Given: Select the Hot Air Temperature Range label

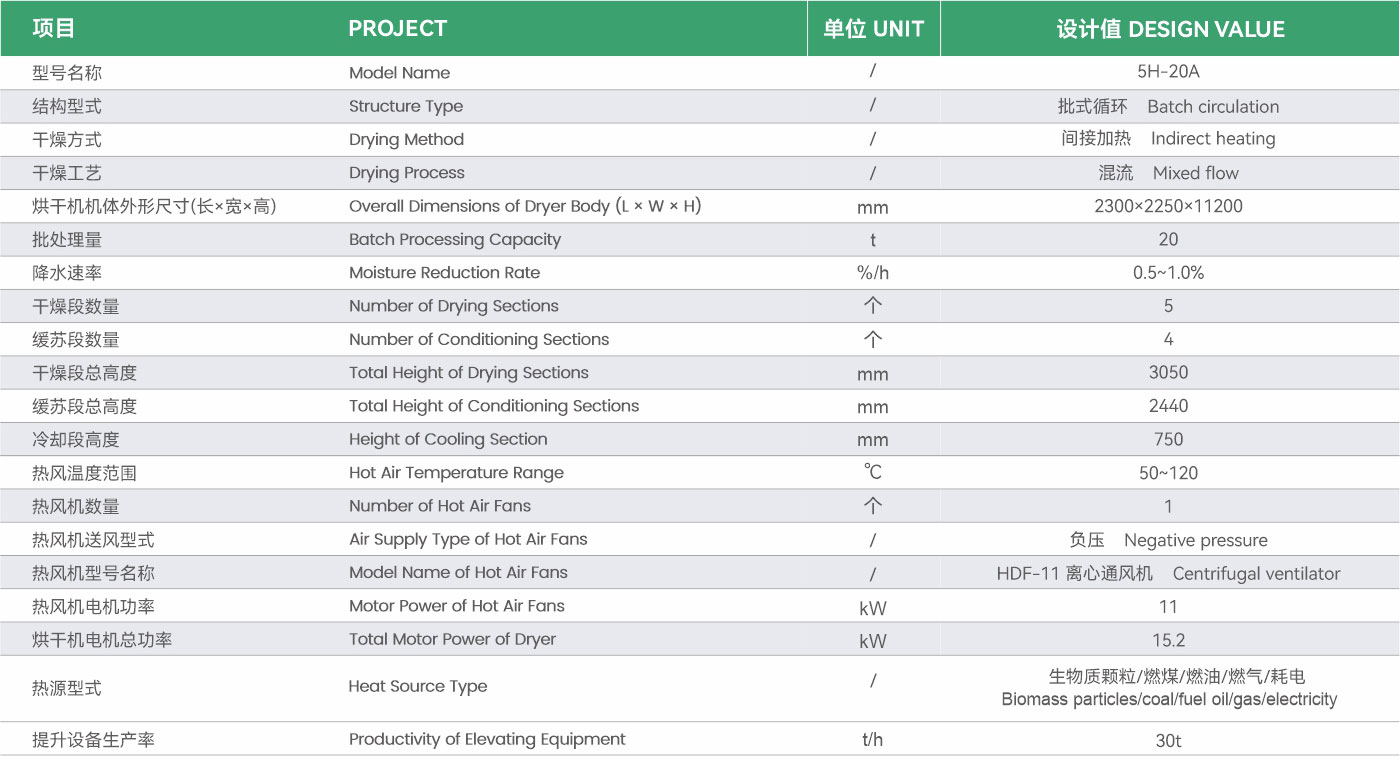Looking at the screenshot, I should [x=456, y=473].
